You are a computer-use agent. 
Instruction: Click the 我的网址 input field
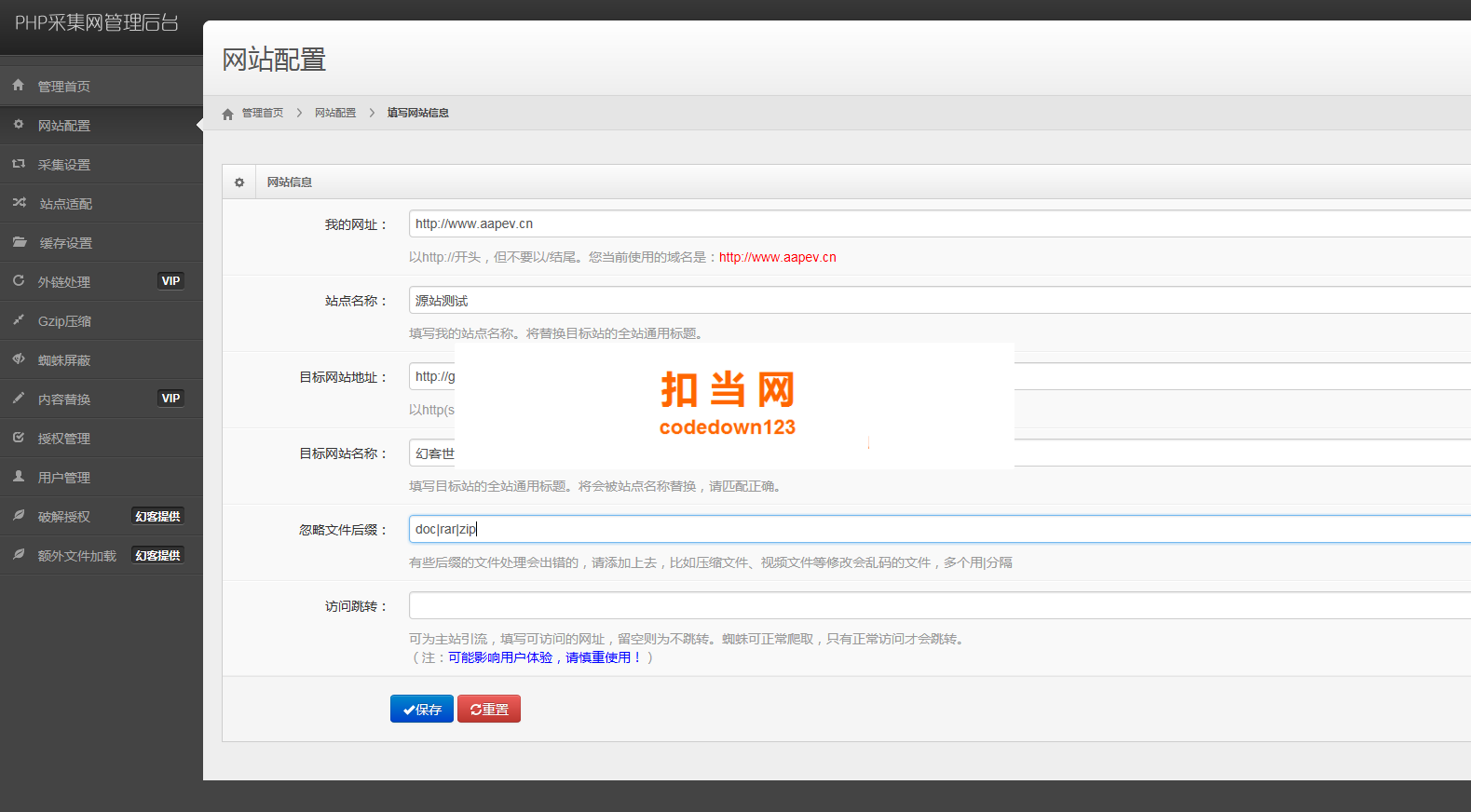[940, 223]
